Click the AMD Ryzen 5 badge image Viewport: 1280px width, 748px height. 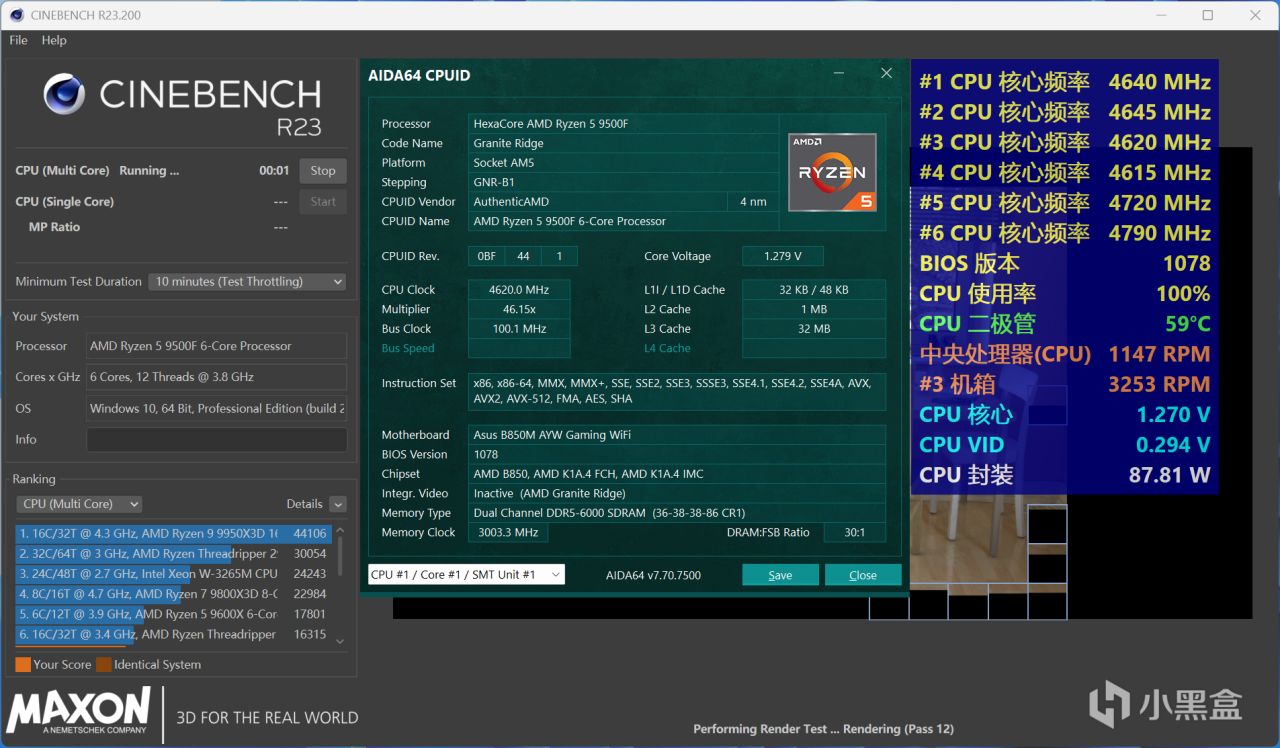(x=832, y=172)
